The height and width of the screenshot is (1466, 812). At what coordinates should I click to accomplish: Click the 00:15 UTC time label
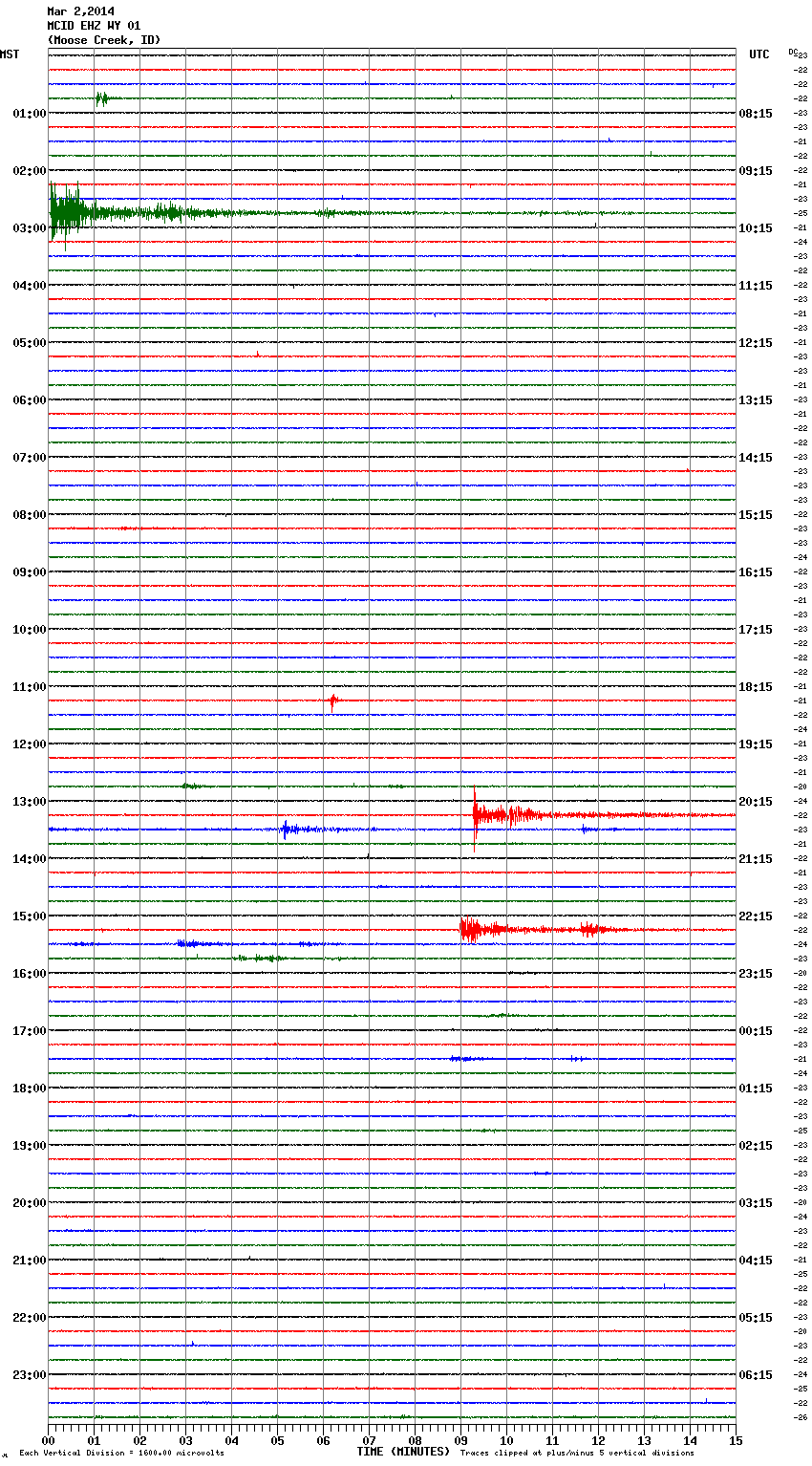756,1031
